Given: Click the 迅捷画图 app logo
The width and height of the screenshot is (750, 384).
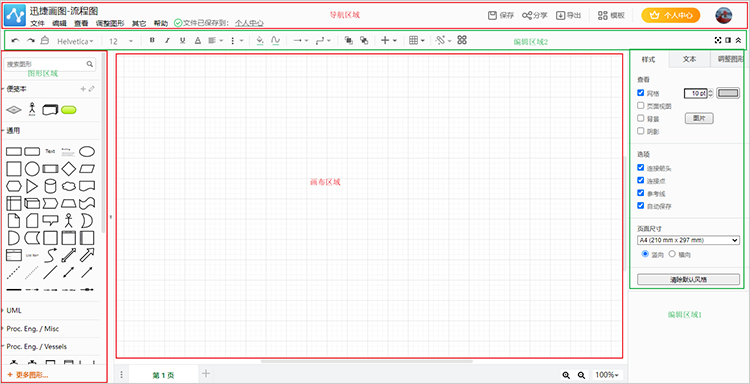Looking at the screenshot, I should click(x=15, y=16).
